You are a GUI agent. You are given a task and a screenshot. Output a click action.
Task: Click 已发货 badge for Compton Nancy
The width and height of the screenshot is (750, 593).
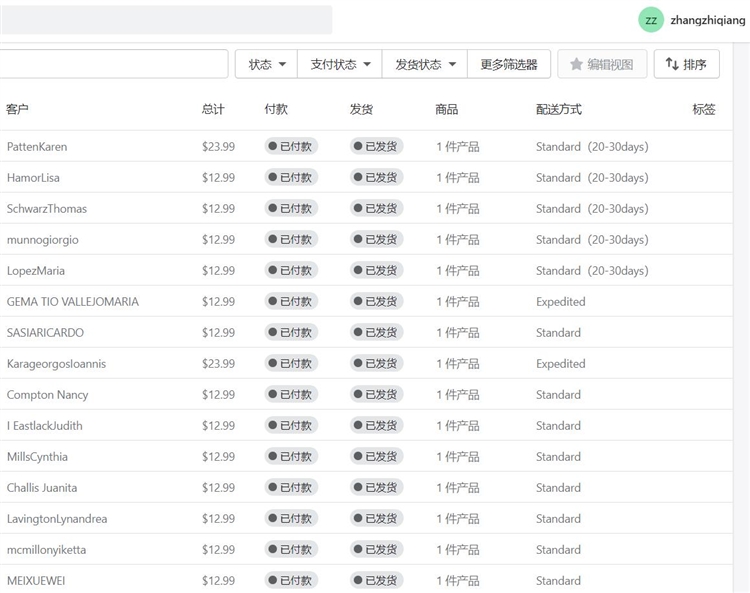tap(376, 395)
